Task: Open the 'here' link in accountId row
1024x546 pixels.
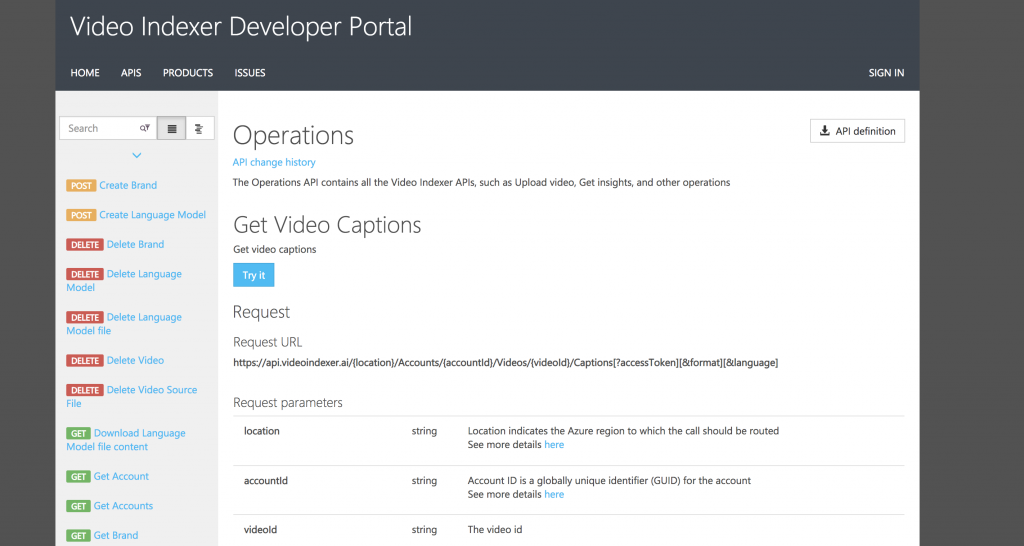Action: 554,494
